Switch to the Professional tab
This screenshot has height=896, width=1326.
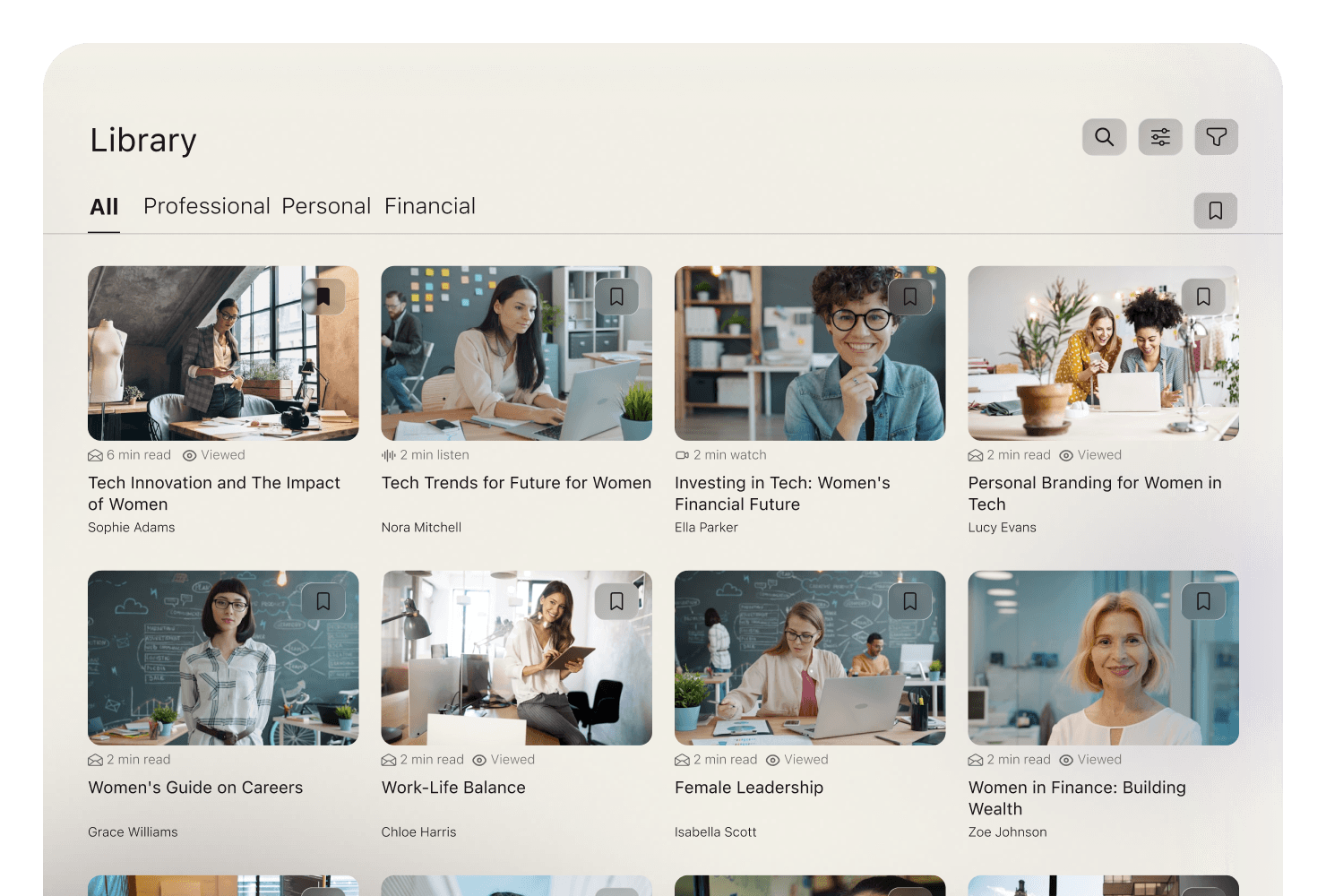(207, 206)
